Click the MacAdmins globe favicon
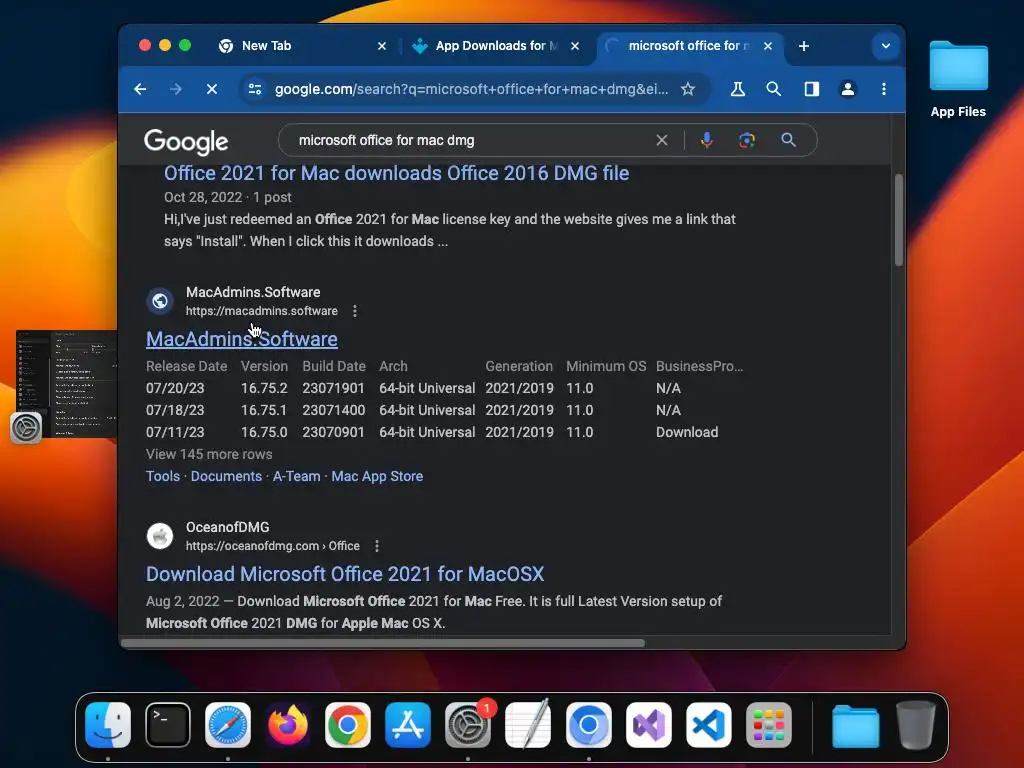Image resolution: width=1024 pixels, height=768 pixels. (x=160, y=301)
